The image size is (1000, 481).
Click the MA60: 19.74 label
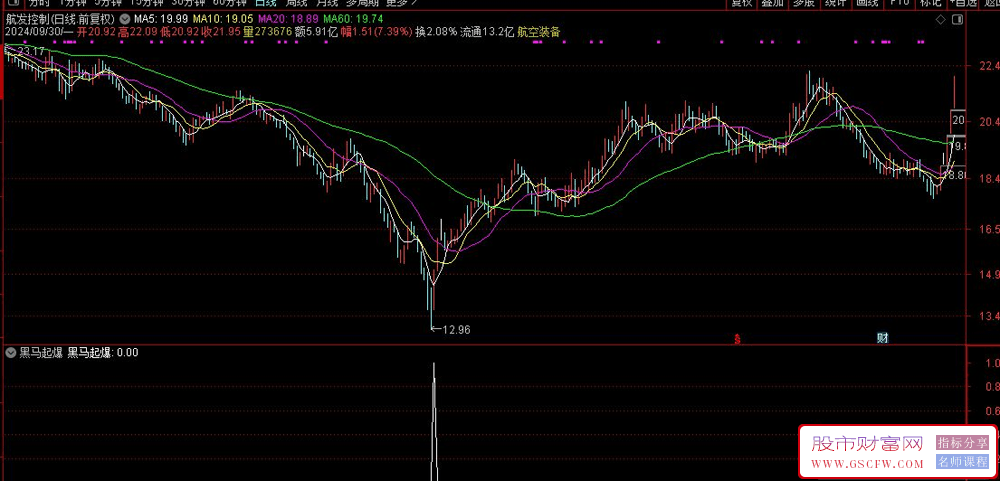[x=351, y=20]
